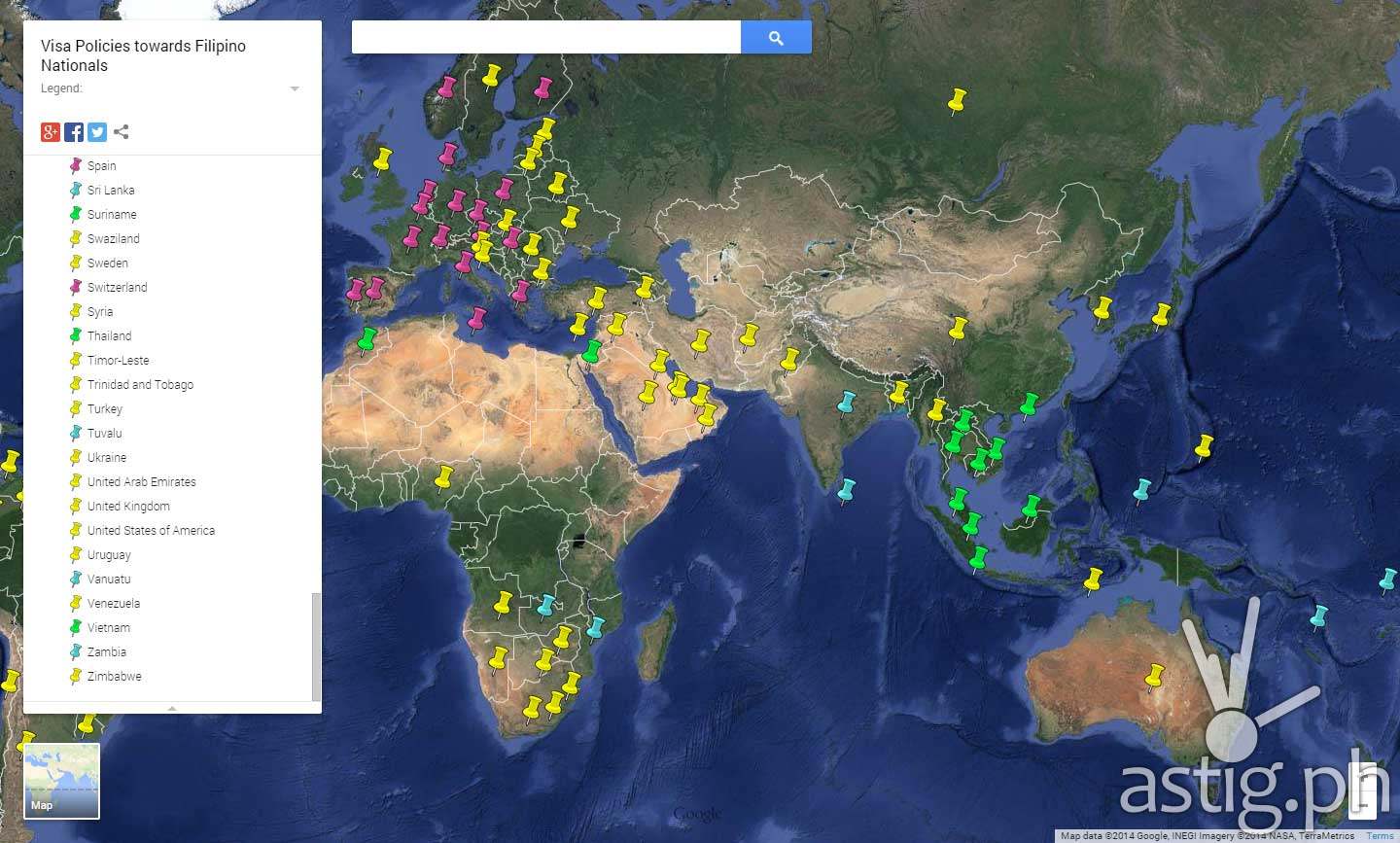Select Zimbabwe in the legend list
Viewport: 1400px width, 843px height.
(x=114, y=677)
